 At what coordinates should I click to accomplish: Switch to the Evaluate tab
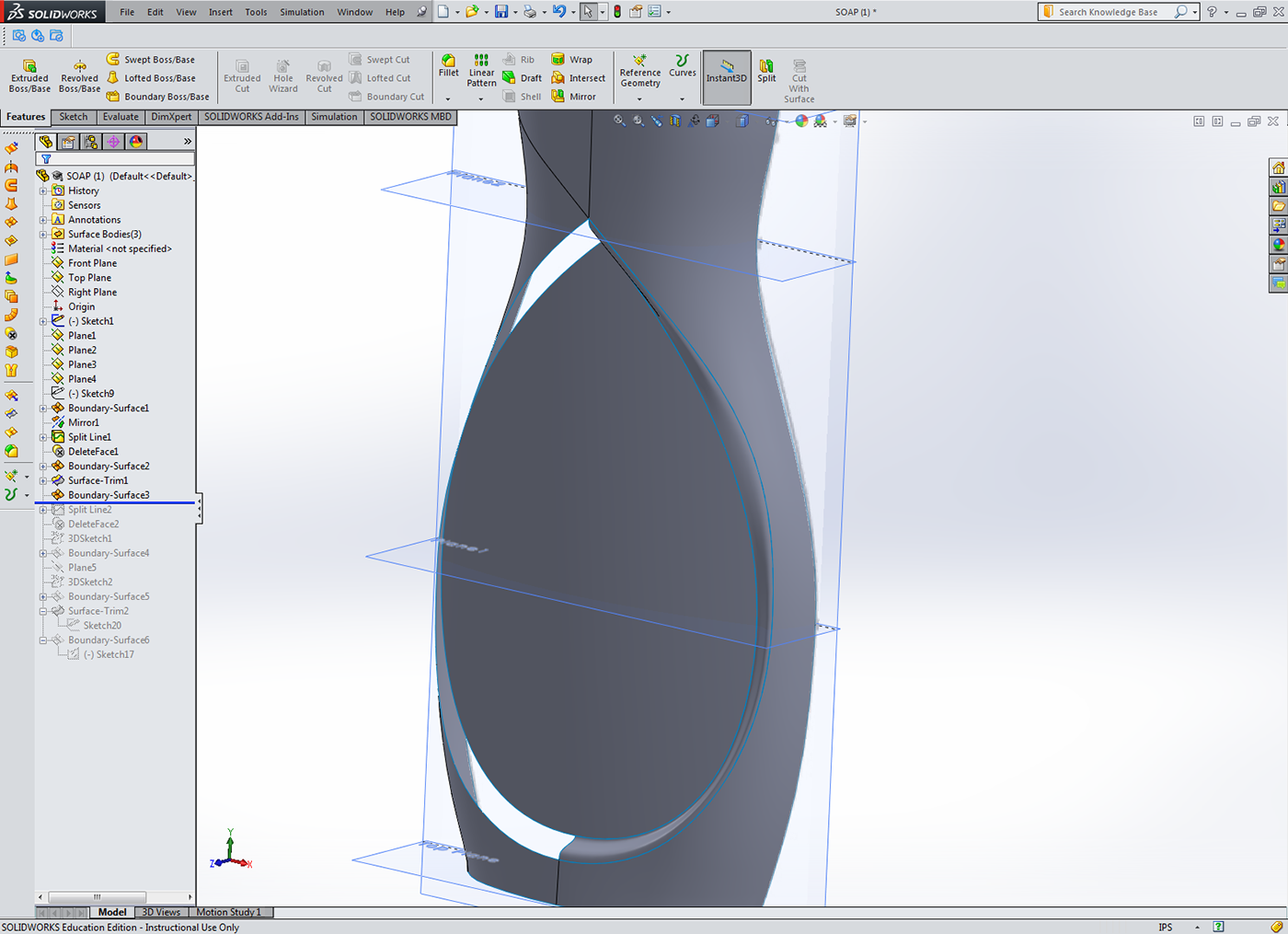coord(121,117)
